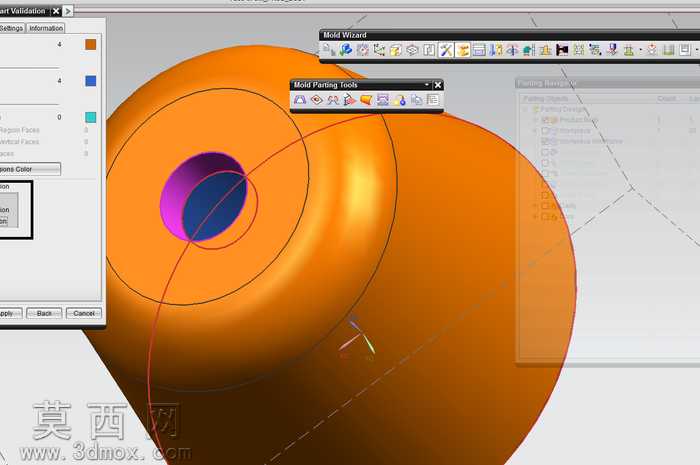Pick the cyan region color swatch
This screenshot has width=700, height=465.
pyautogui.click(x=91, y=117)
